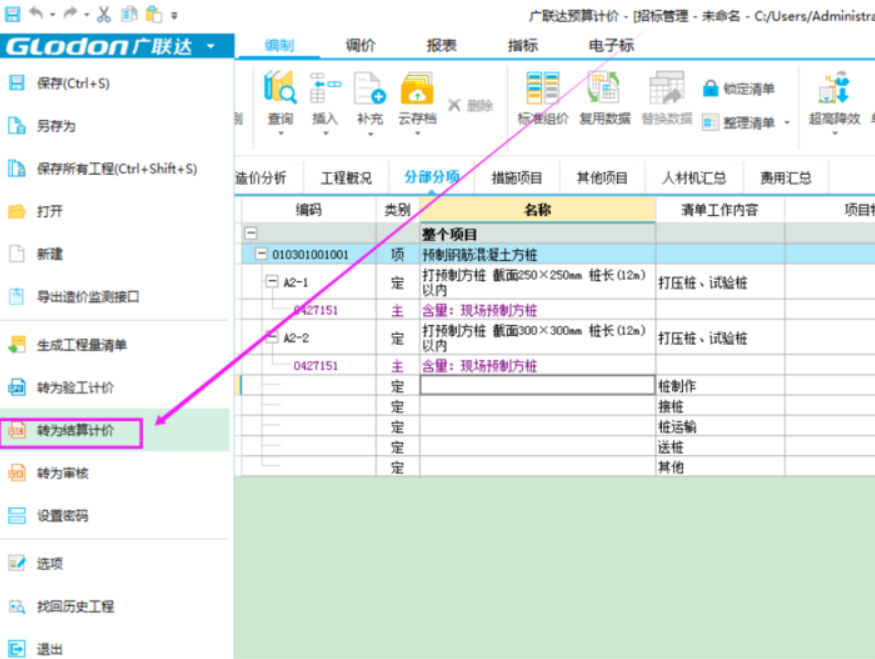Screen dimensions: 875x659
Task: Switch to the 措施项目 tab
Action: [517, 178]
